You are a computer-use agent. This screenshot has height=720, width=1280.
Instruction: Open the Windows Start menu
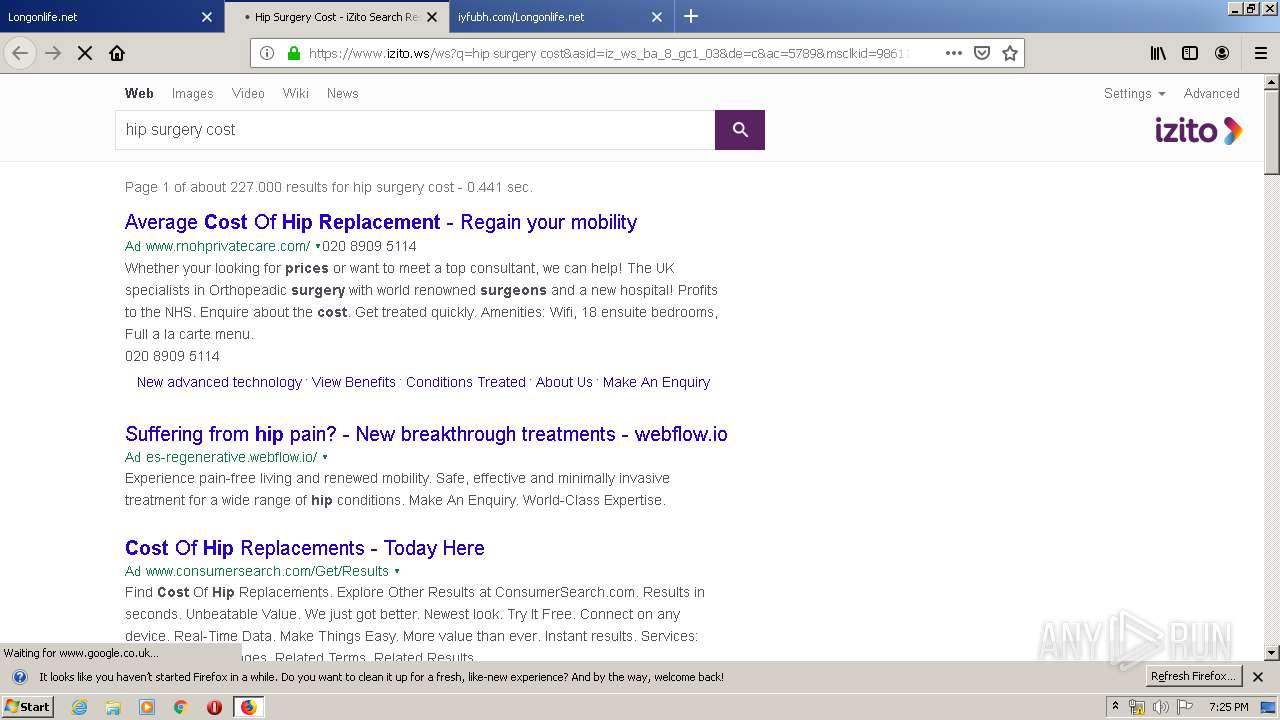click(28, 707)
